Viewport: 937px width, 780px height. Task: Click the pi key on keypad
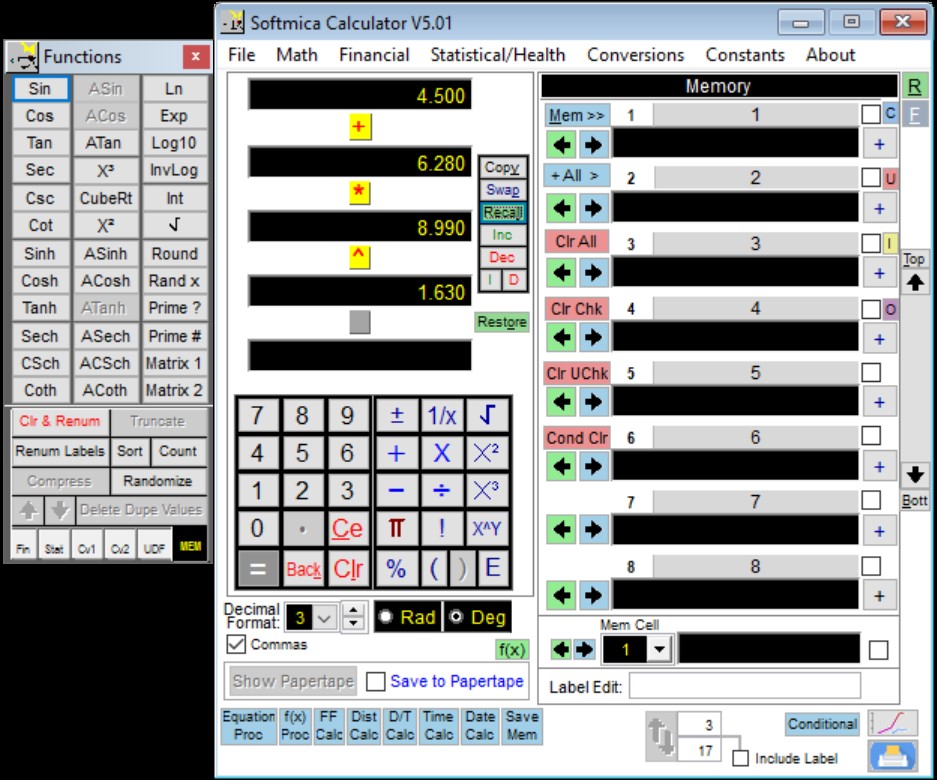tap(396, 528)
